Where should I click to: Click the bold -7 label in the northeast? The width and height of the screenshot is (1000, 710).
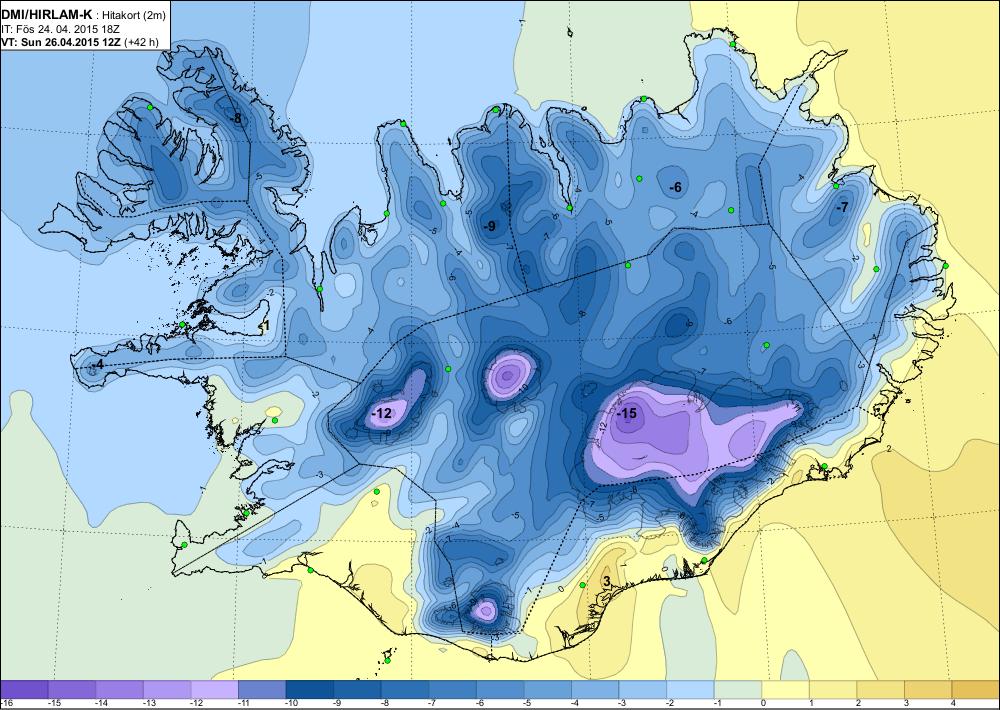842,207
